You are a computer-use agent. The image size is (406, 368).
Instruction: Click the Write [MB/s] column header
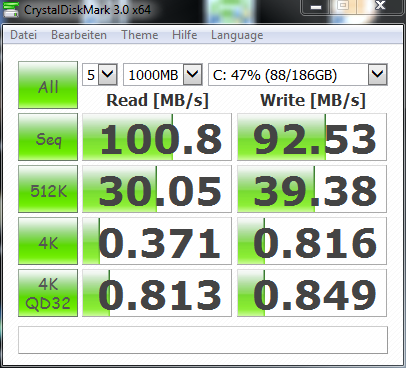pos(313,100)
